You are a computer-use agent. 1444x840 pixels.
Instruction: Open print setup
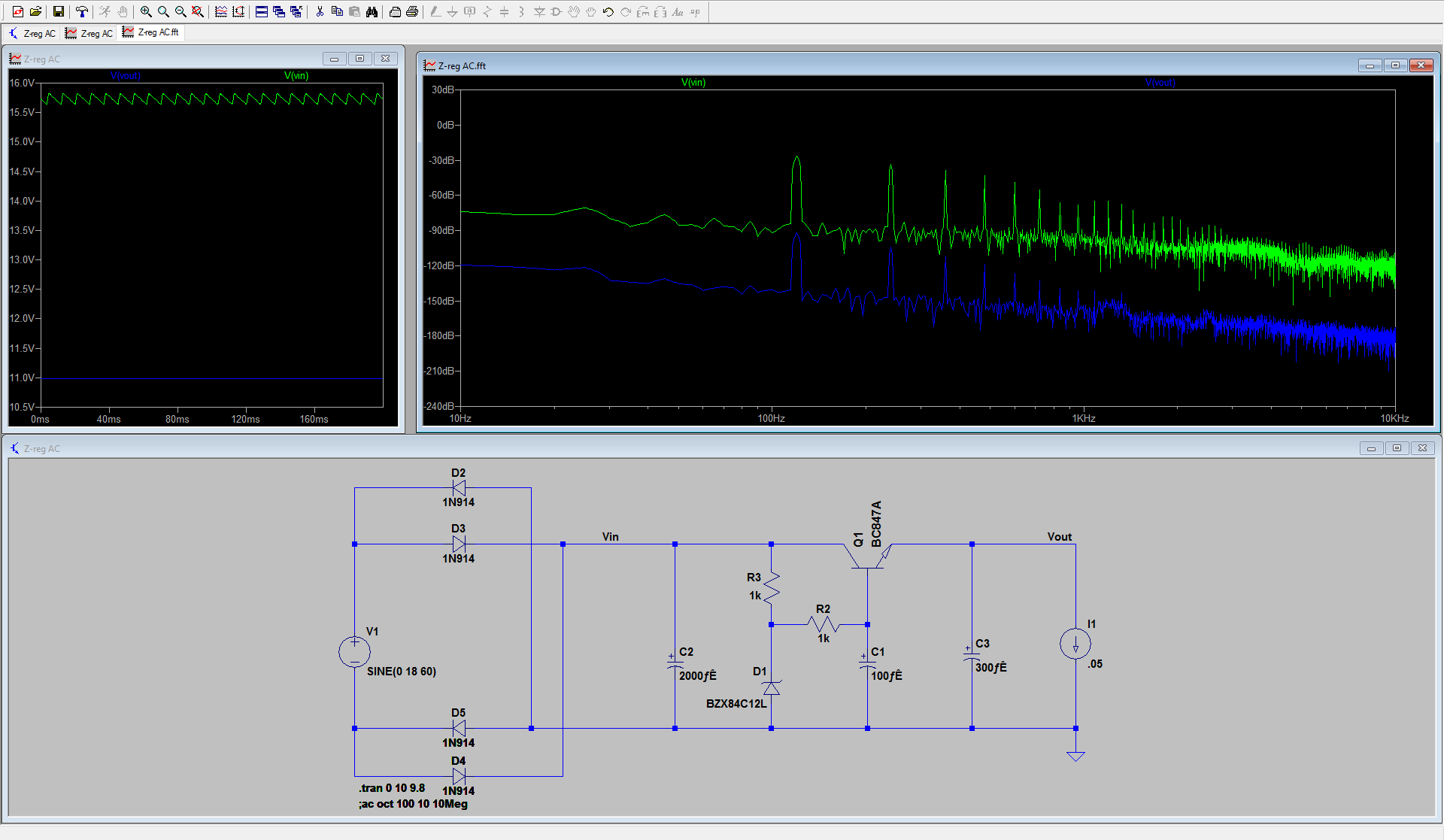tap(395, 11)
